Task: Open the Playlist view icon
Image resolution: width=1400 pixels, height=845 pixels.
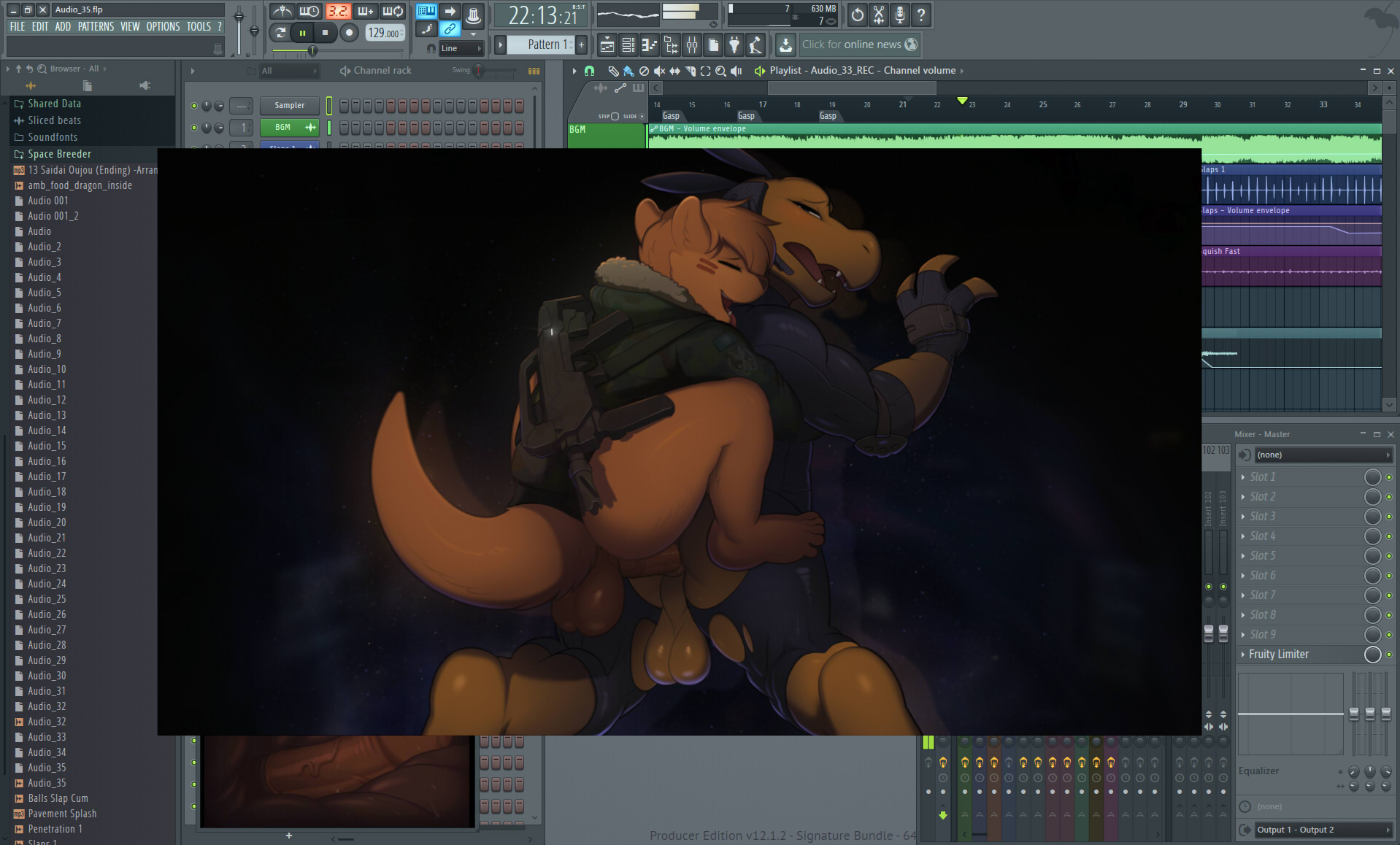Action: (607, 45)
